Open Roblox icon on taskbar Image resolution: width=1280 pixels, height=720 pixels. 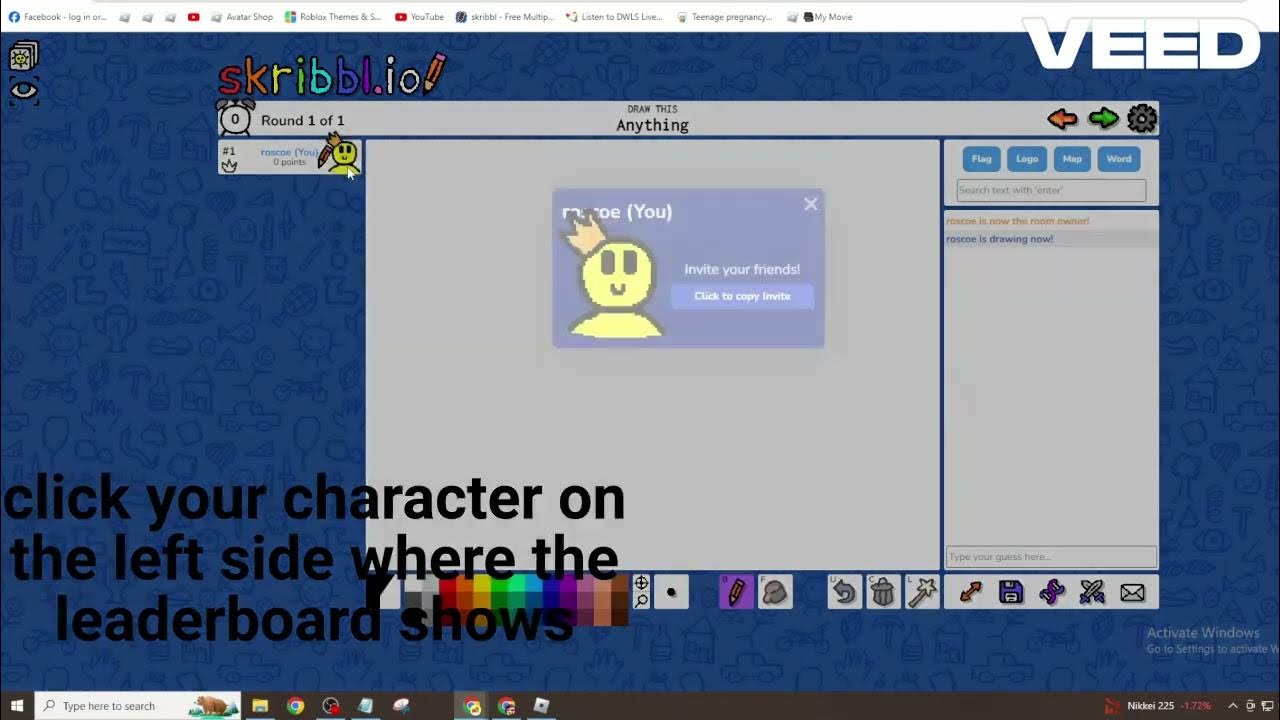(x=541, y=706)
